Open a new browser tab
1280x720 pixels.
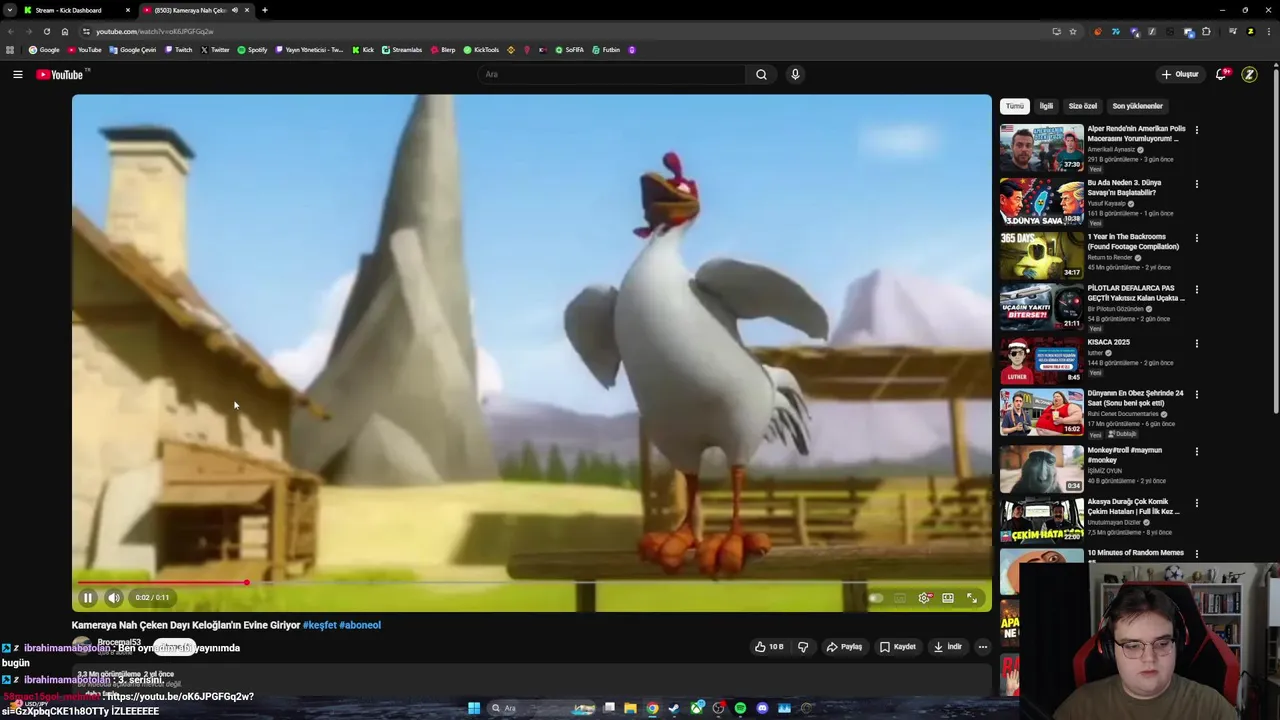tap(264, 10)
